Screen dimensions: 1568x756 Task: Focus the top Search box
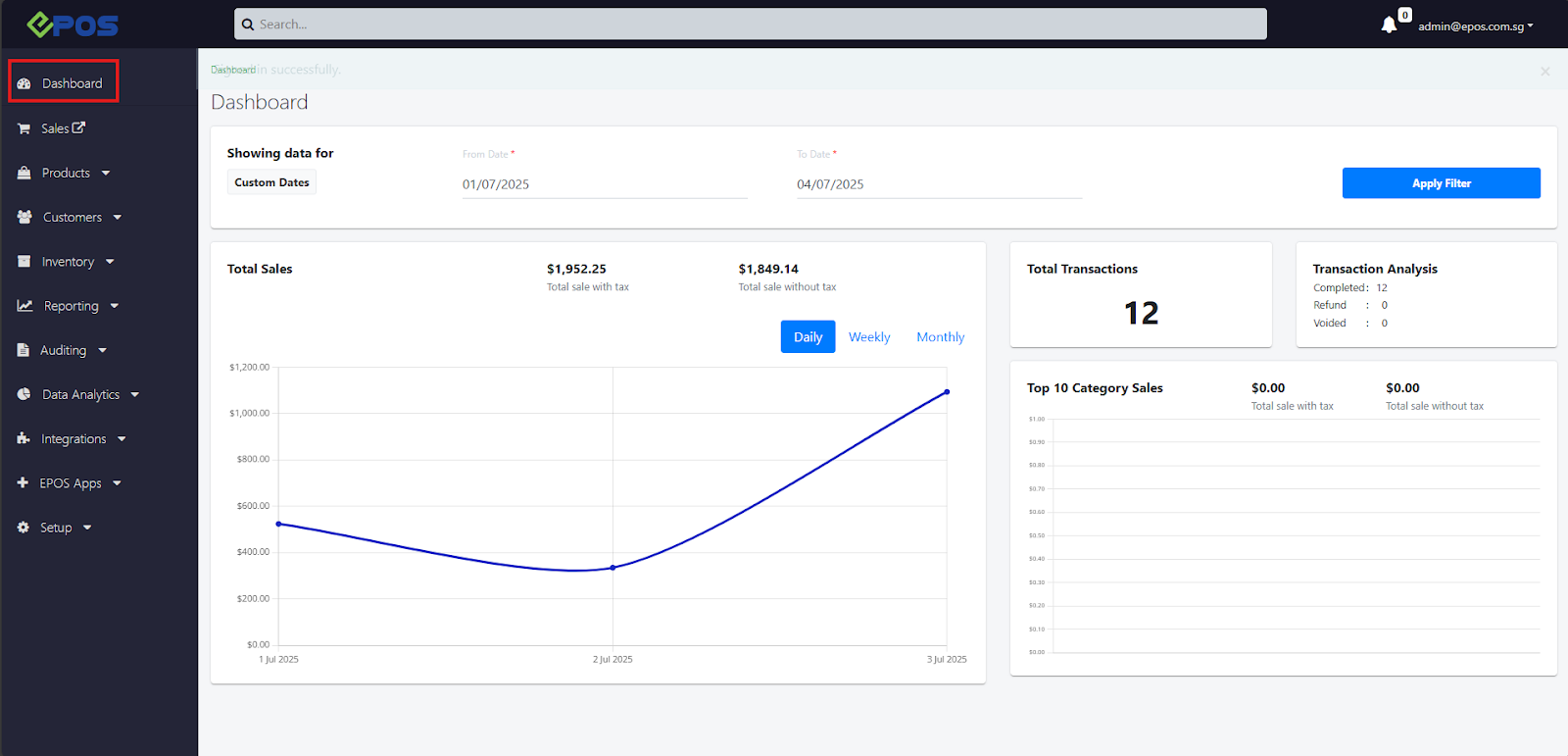coord(751,25)
